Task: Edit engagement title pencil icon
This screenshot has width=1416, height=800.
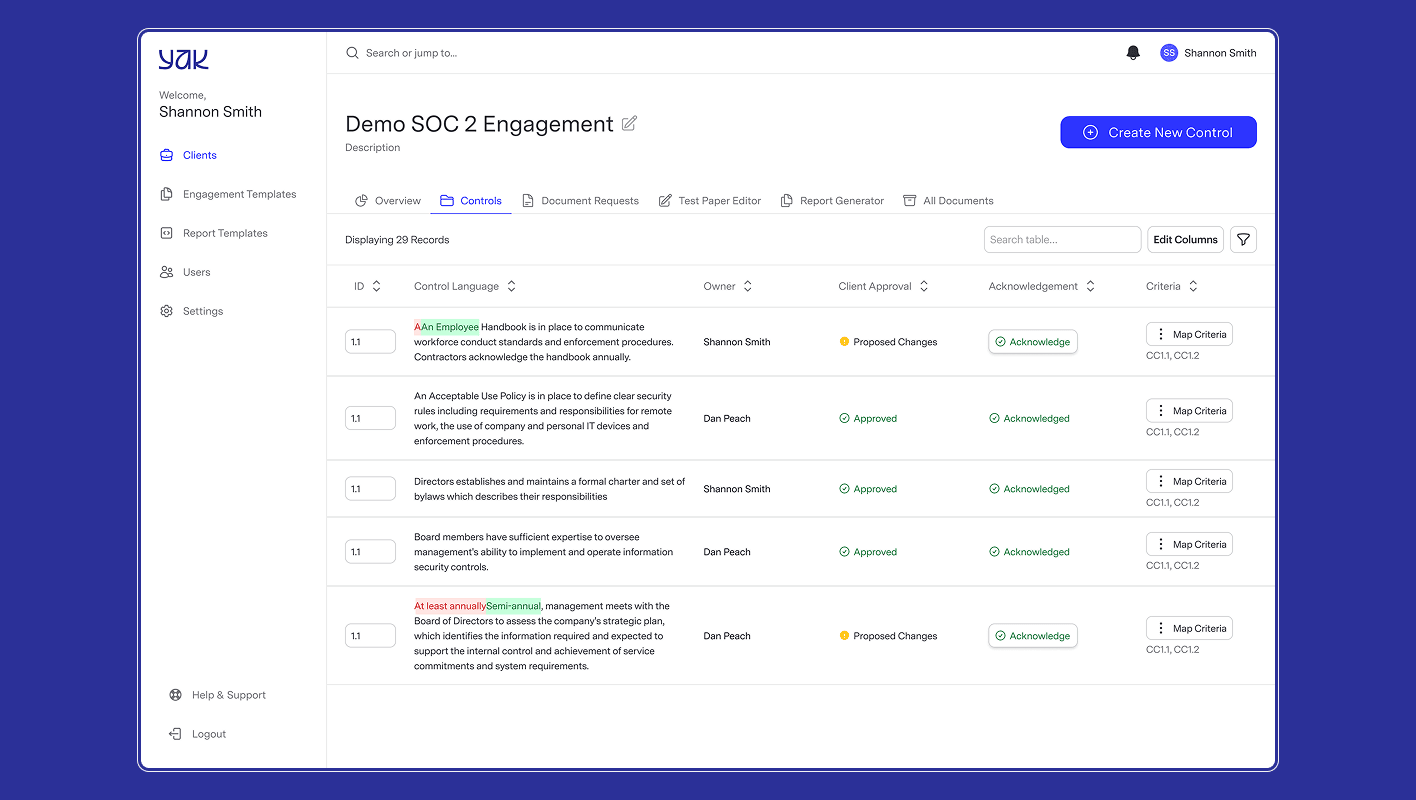Action: point(629,124)
